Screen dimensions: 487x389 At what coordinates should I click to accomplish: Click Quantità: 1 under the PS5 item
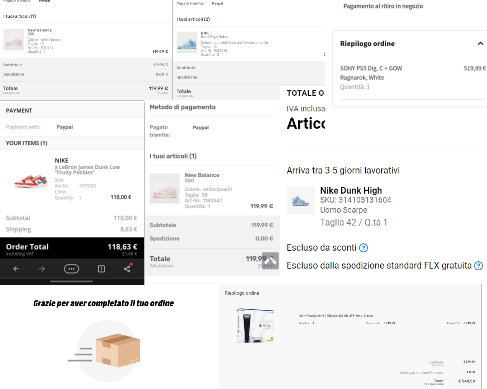click(355, 87)
